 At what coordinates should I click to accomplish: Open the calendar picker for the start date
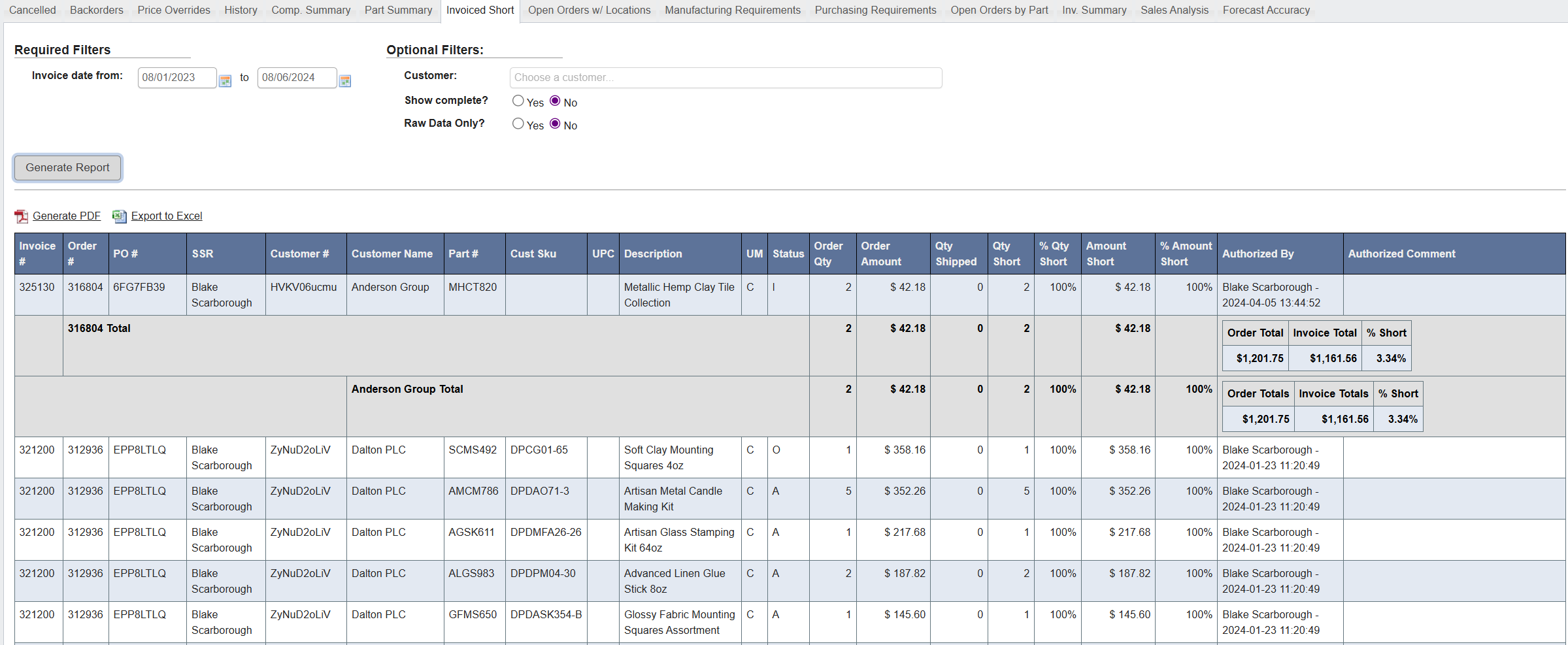coord(225,80)
